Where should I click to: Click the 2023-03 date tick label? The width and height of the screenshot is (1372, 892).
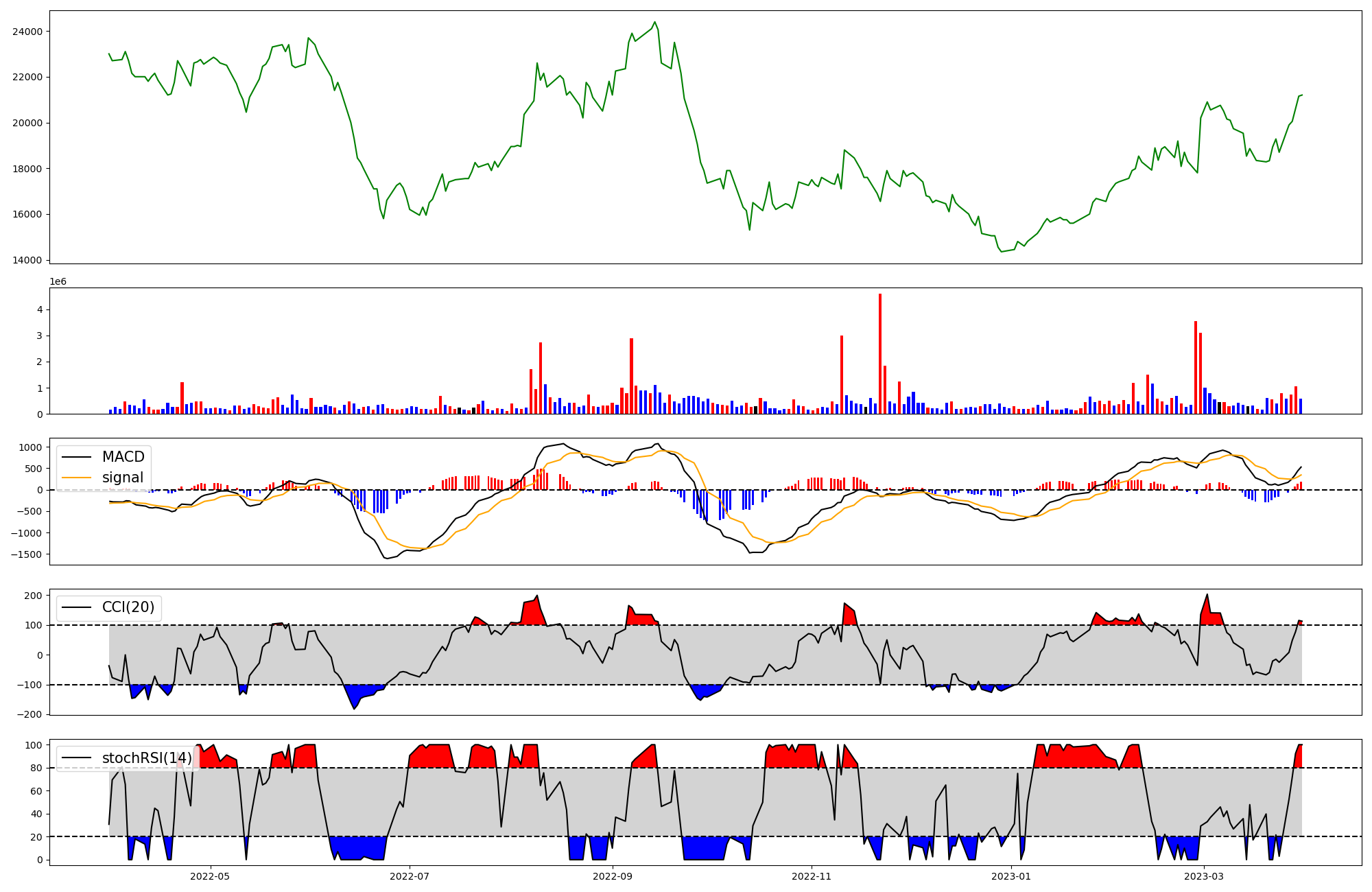1204,876
